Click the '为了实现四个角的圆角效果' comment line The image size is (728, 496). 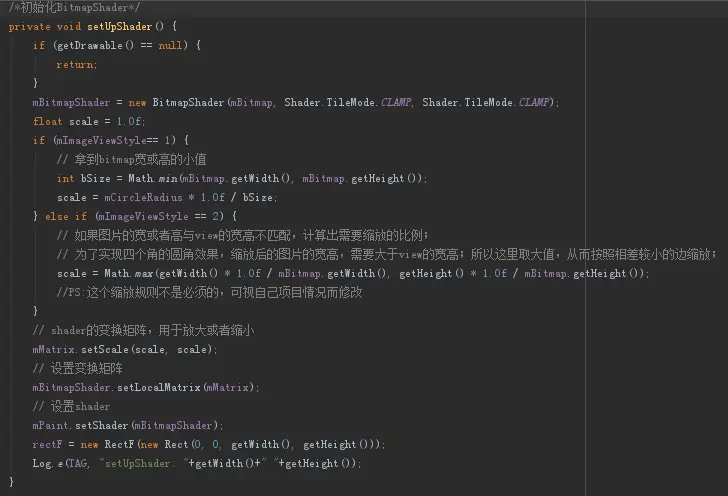point(387,255)
